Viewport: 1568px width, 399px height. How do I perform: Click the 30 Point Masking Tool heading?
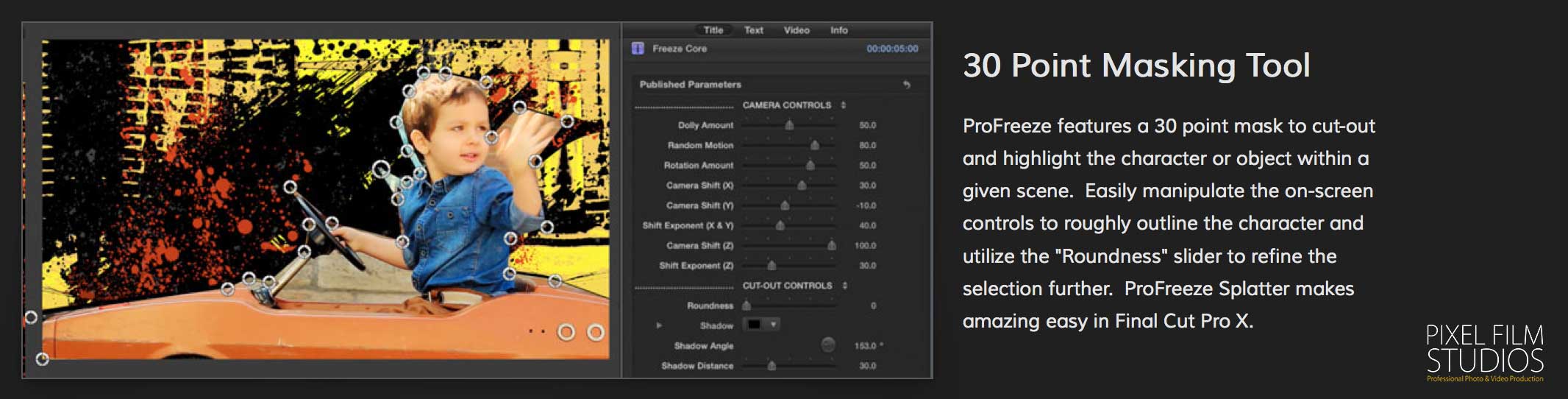(x=1136, y=66)
